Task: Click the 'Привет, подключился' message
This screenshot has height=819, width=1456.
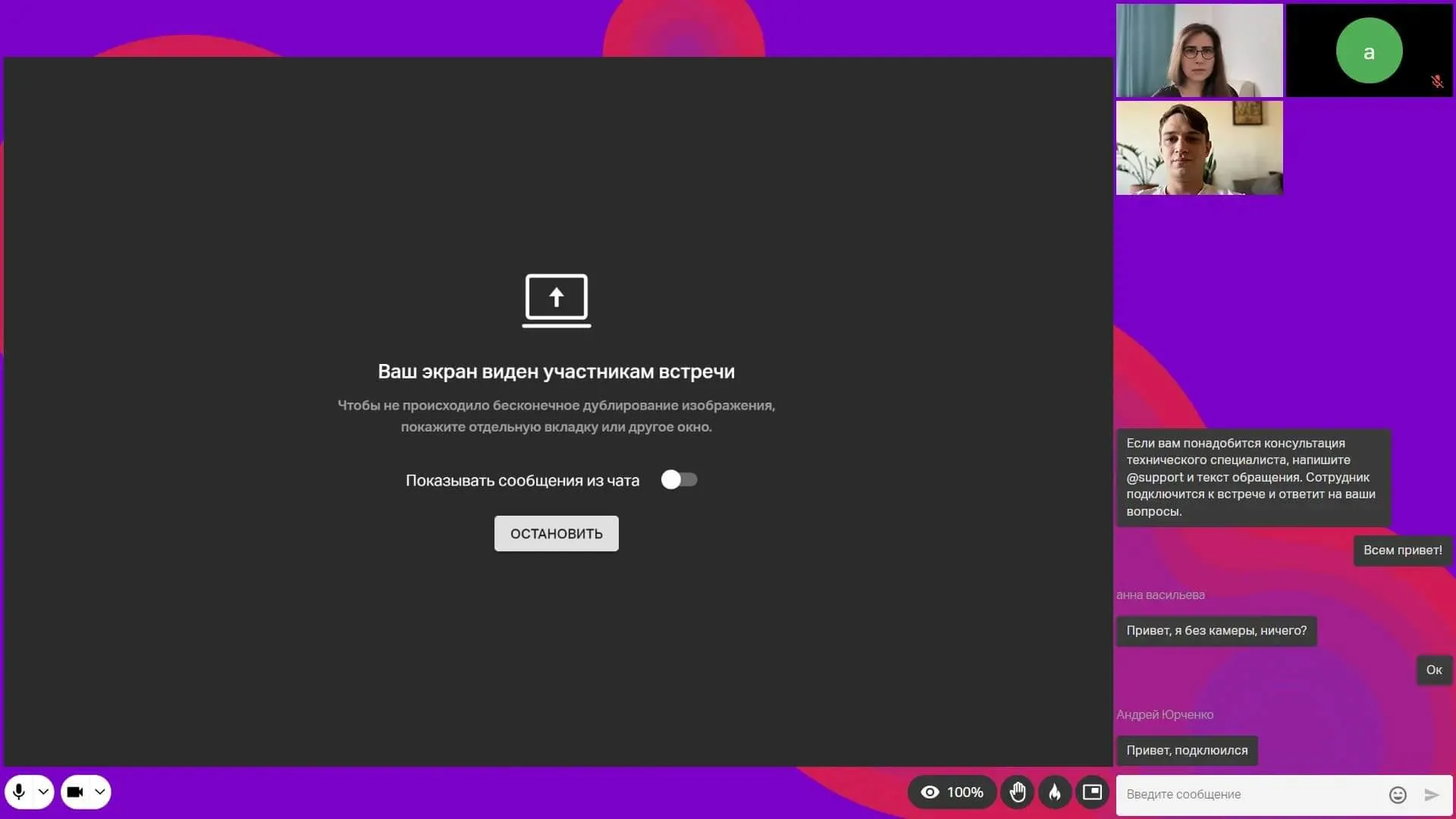Action: coord(1187,751)
